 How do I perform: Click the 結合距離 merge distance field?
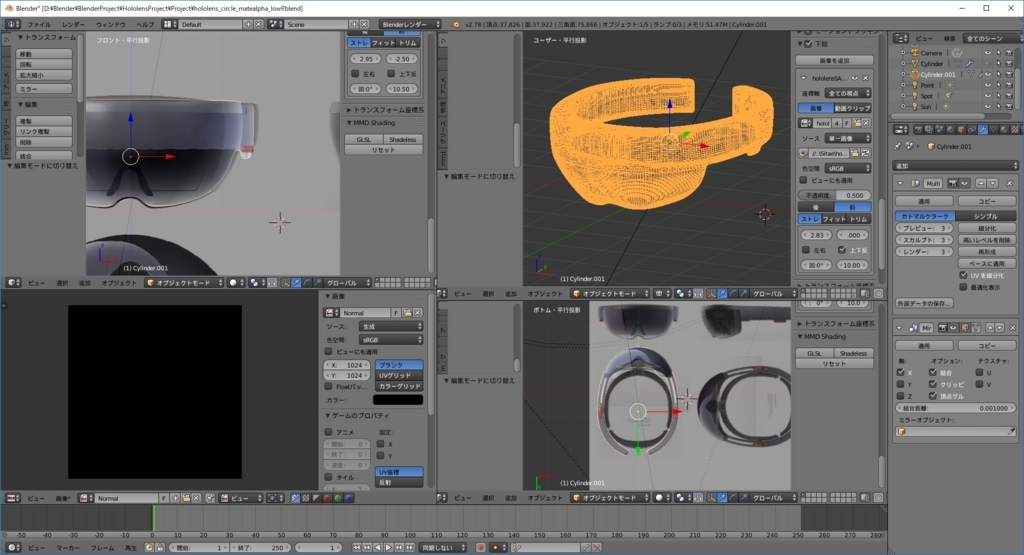coord(955,408)
